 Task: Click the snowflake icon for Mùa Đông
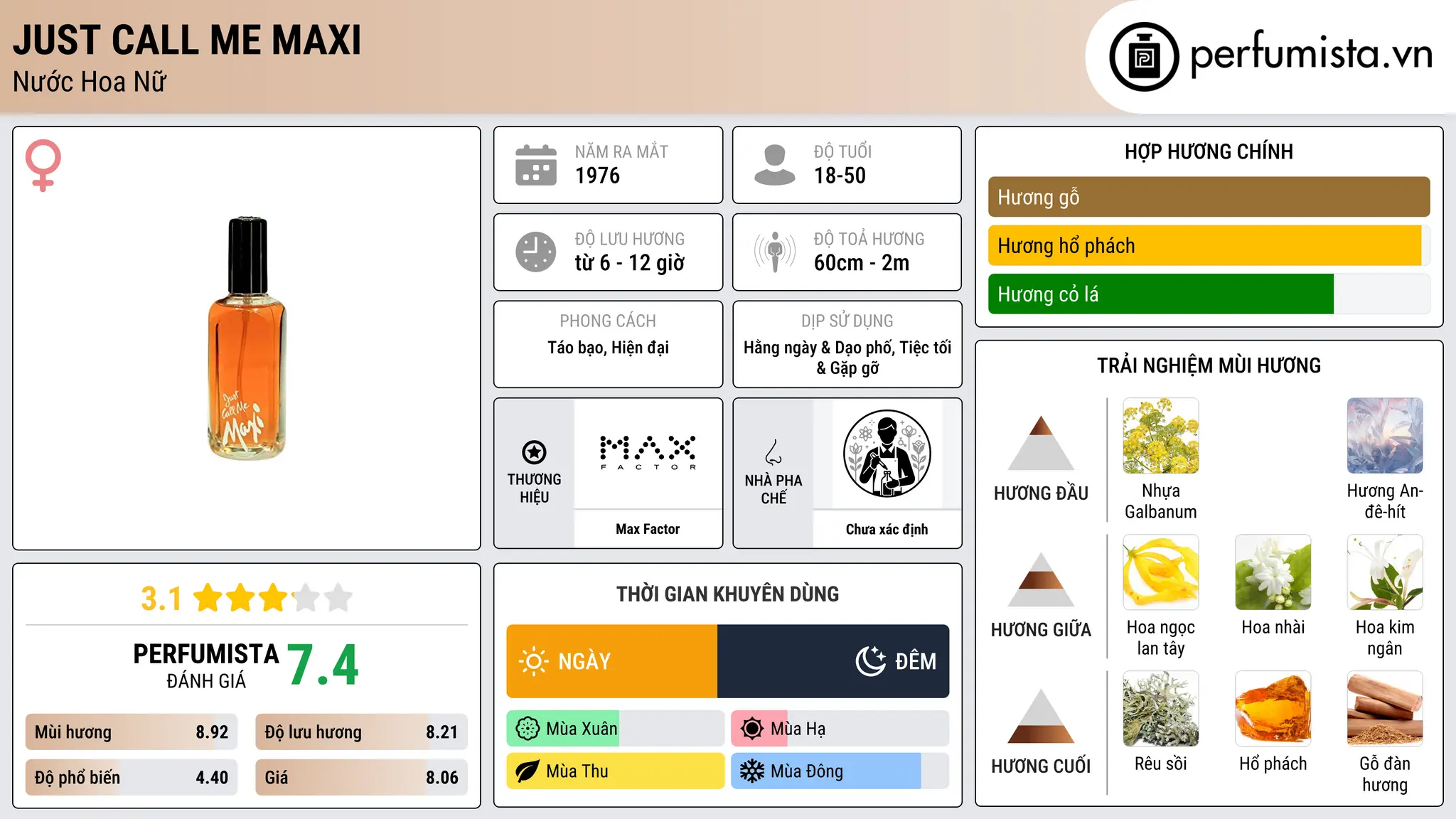(752, 771)
